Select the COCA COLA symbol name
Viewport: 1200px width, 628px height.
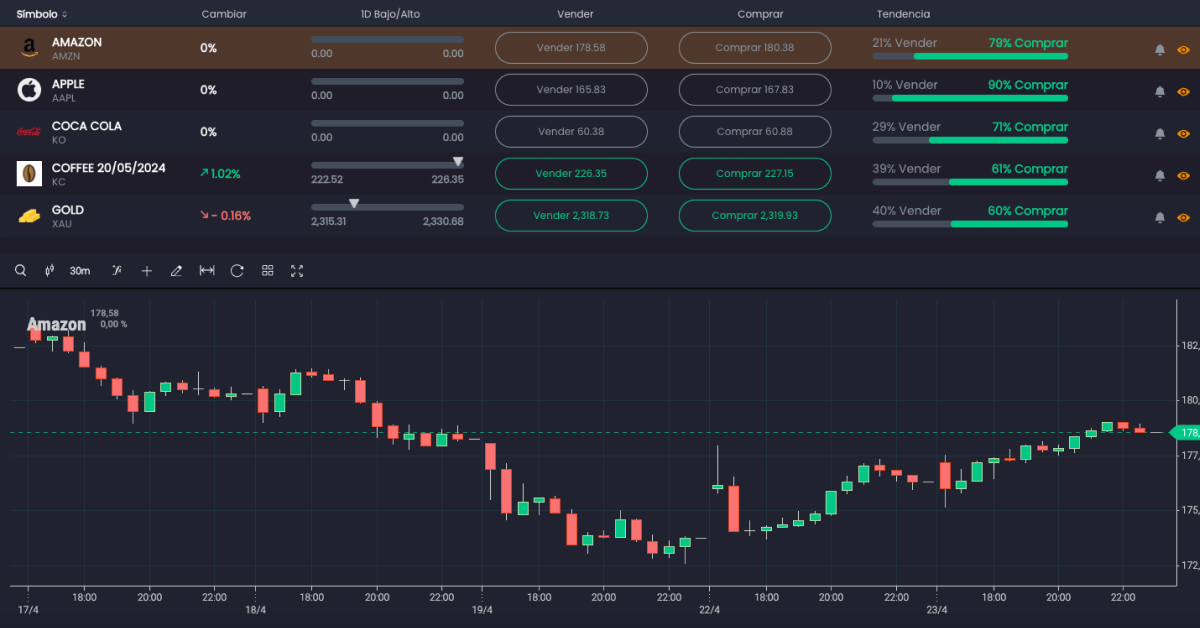[87, 126]
